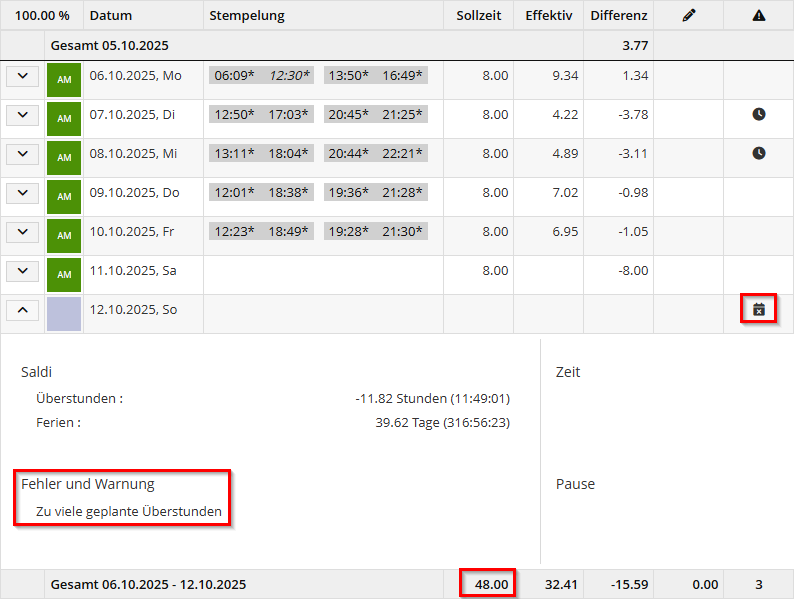Click the 20:45* 21:25* time stamp entry

tap(376, 115)
